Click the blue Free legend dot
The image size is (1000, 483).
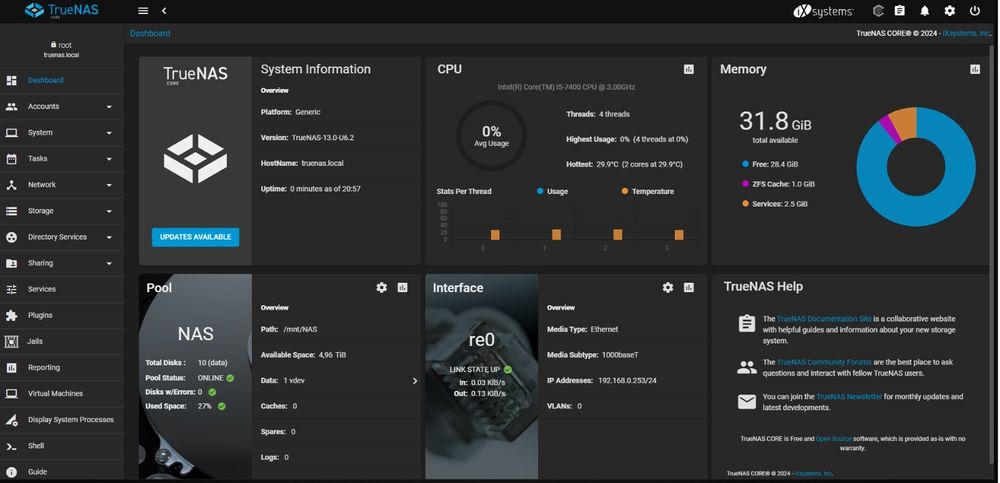745,164
